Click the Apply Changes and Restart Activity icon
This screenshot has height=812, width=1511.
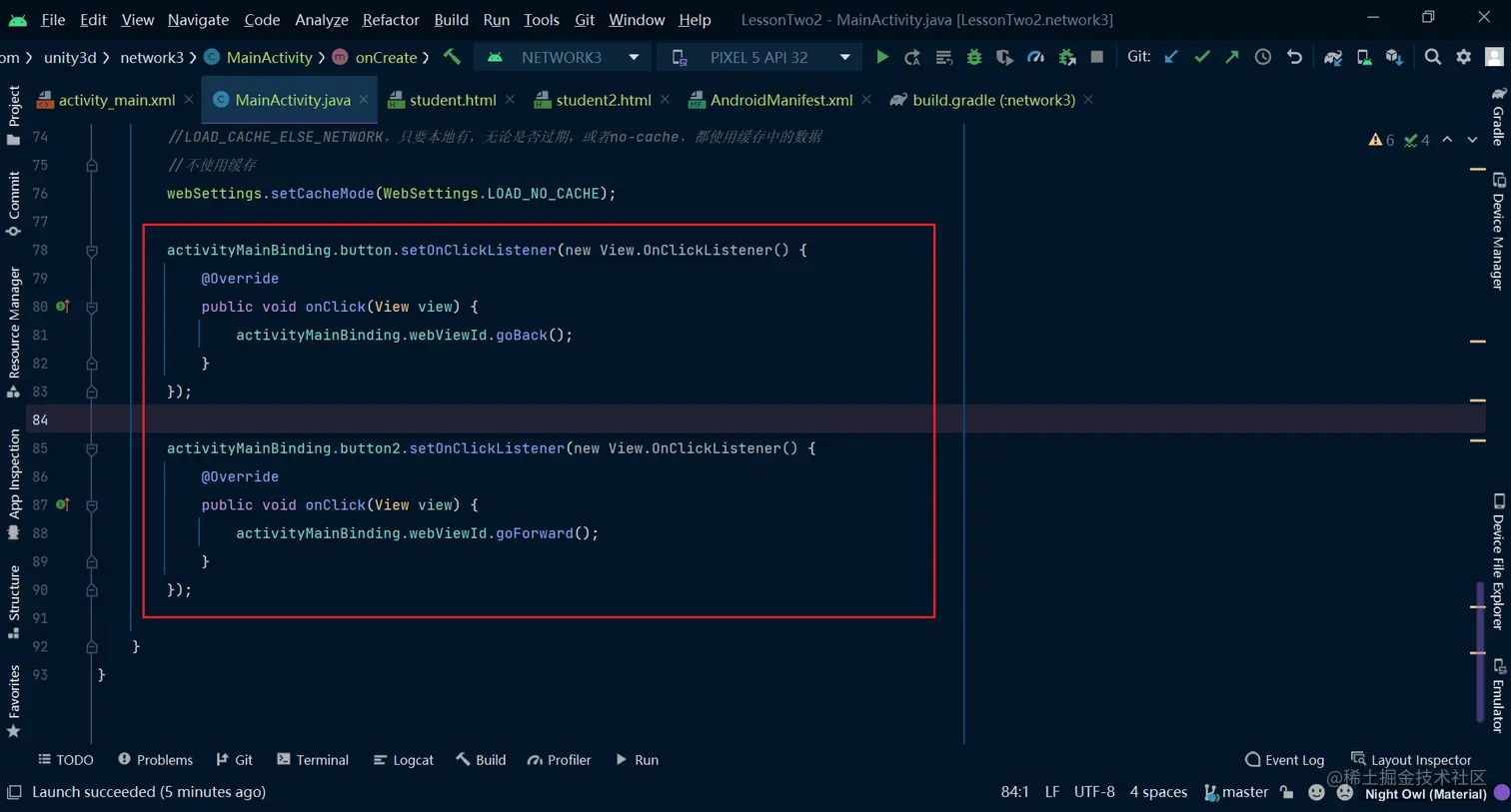[912, 57]
